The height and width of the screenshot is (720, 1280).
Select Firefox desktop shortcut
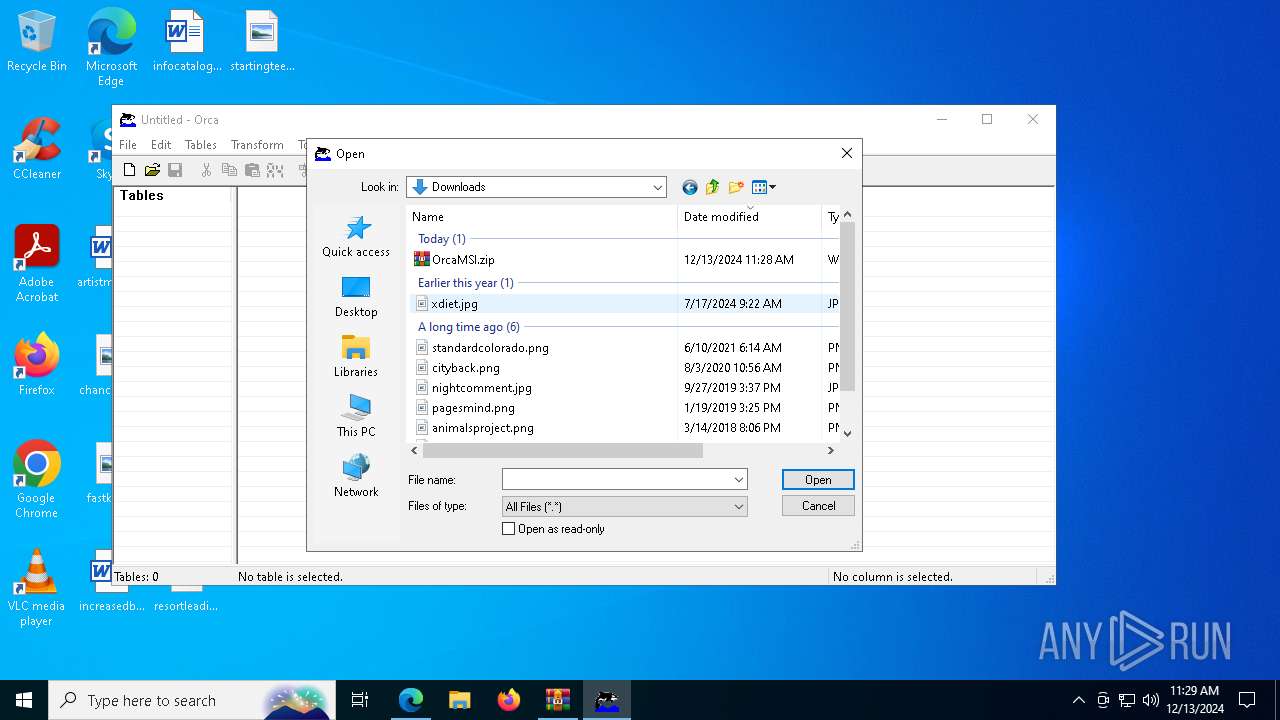pyautogui.click(x=37, y=365)
